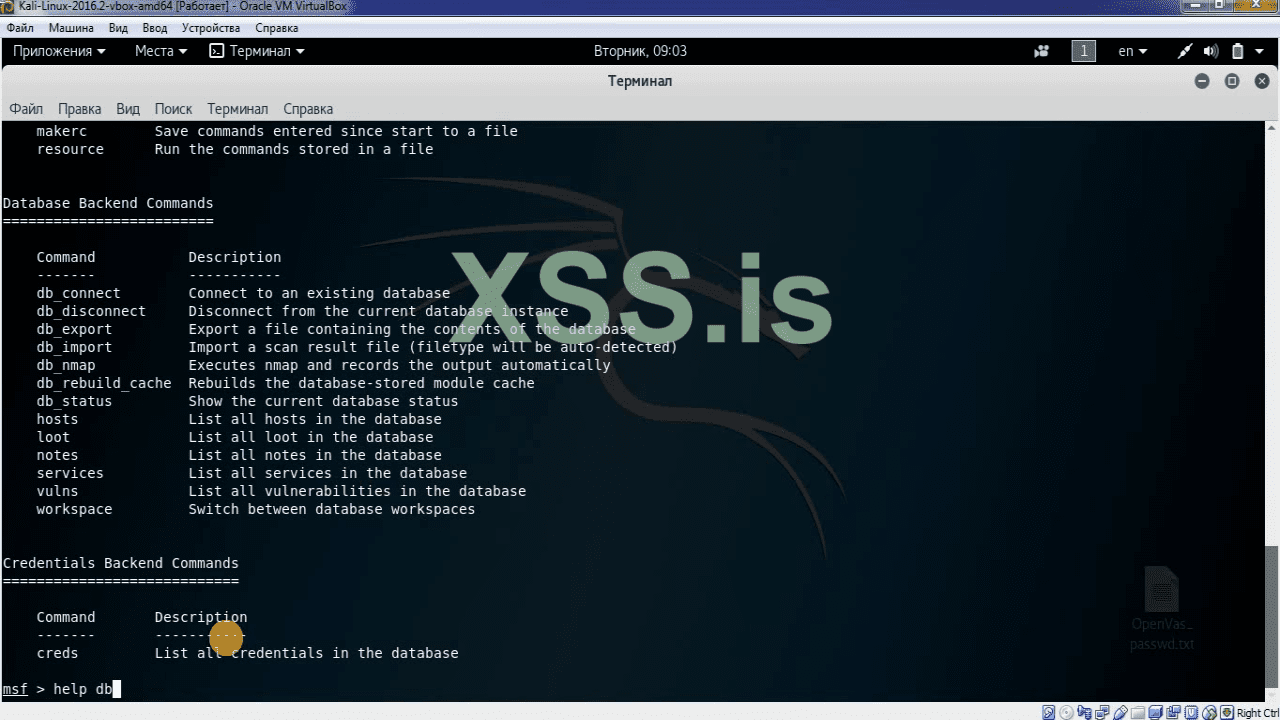Open terminal Вид menu
Screen dimensions: 1280x720
point(128,109)
